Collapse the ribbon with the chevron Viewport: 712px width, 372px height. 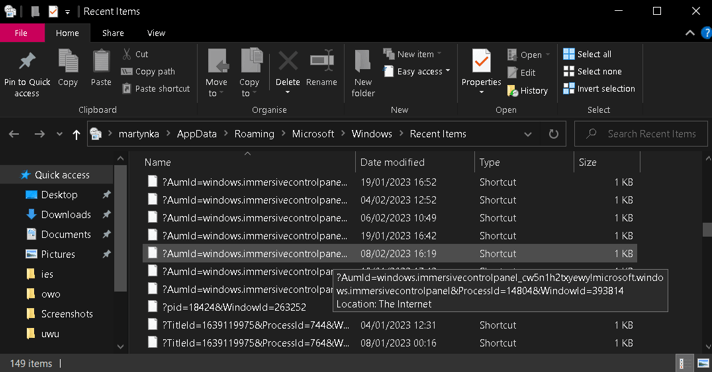tap(690, 33)
